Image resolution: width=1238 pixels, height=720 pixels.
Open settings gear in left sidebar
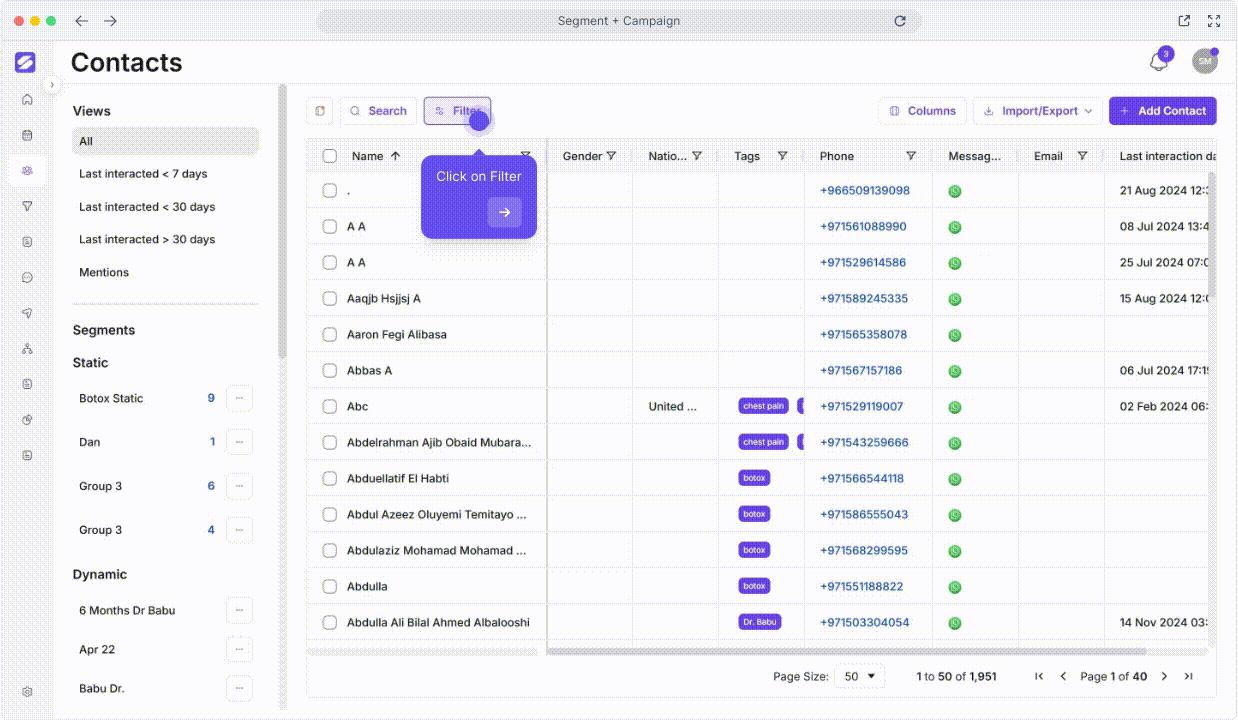(27, 691)
